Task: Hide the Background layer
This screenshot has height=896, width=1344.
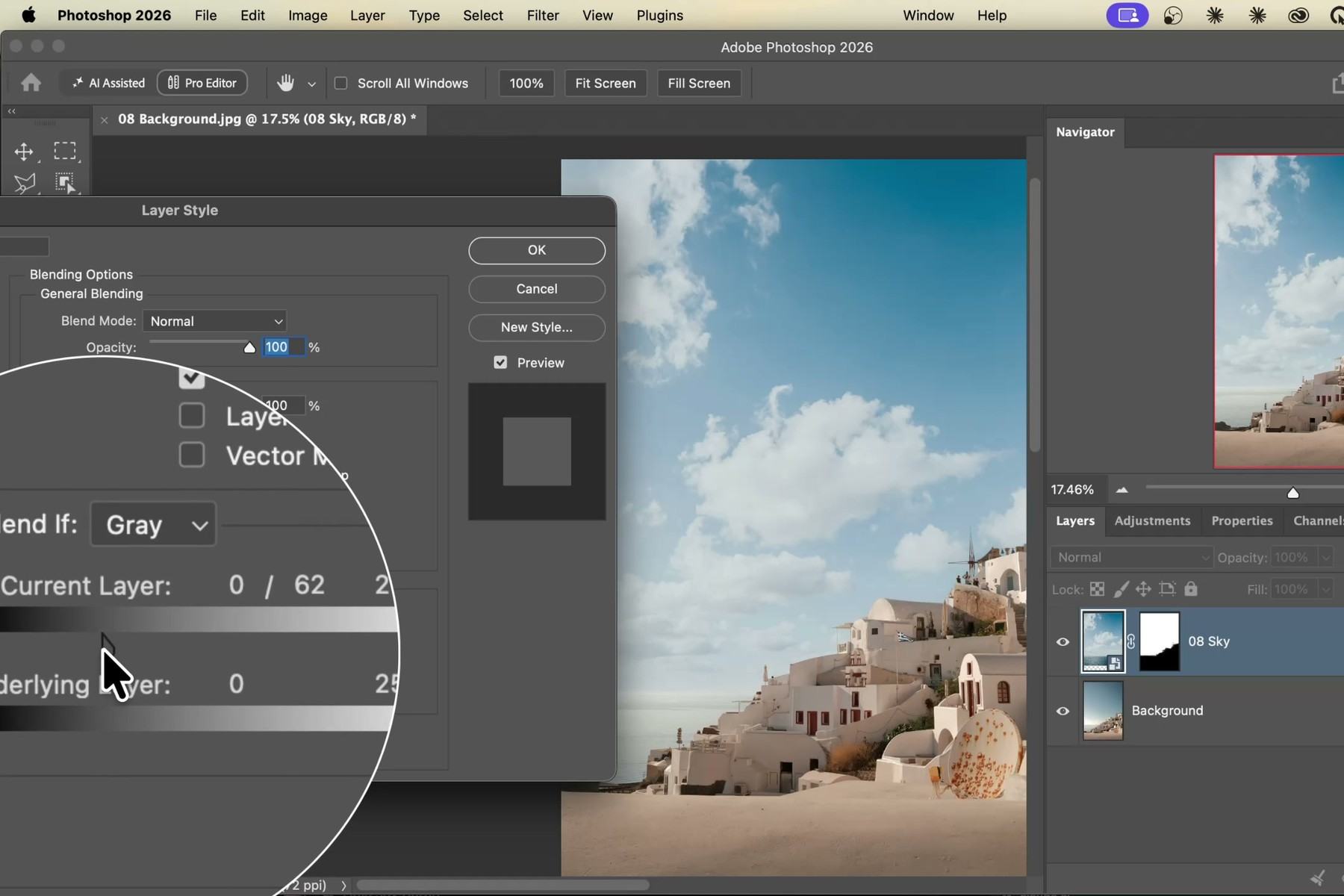Action: click(1063, 711)
